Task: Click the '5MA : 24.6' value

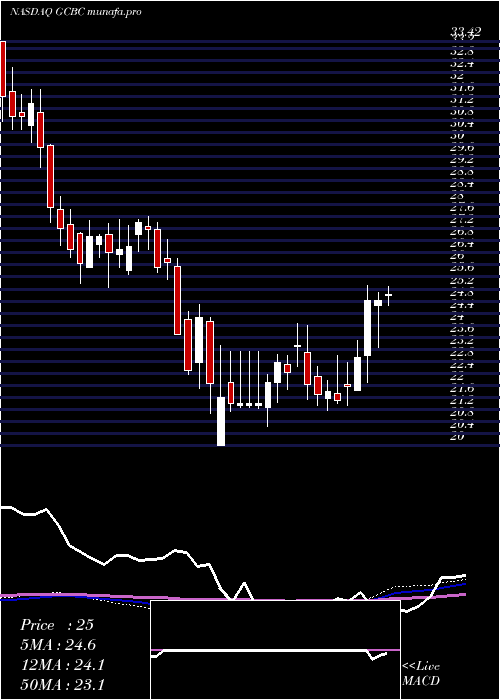Action: point(58,645)
